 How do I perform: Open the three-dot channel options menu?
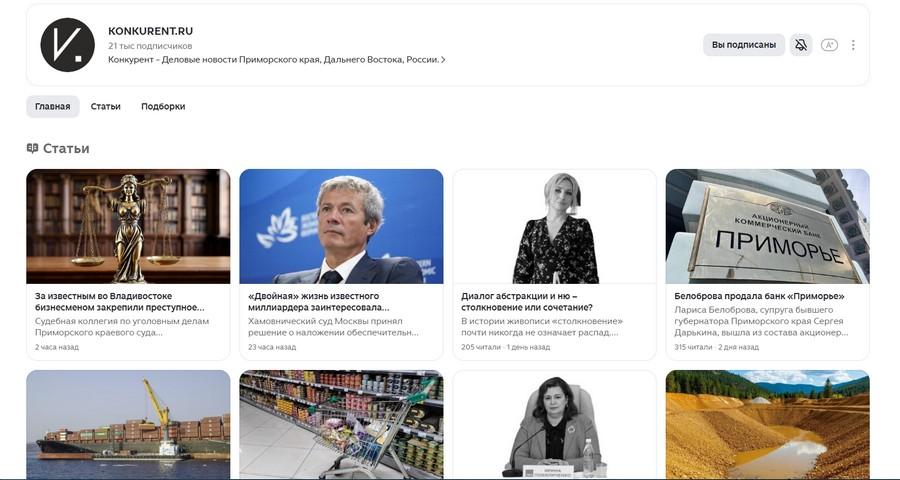point(854,45)
